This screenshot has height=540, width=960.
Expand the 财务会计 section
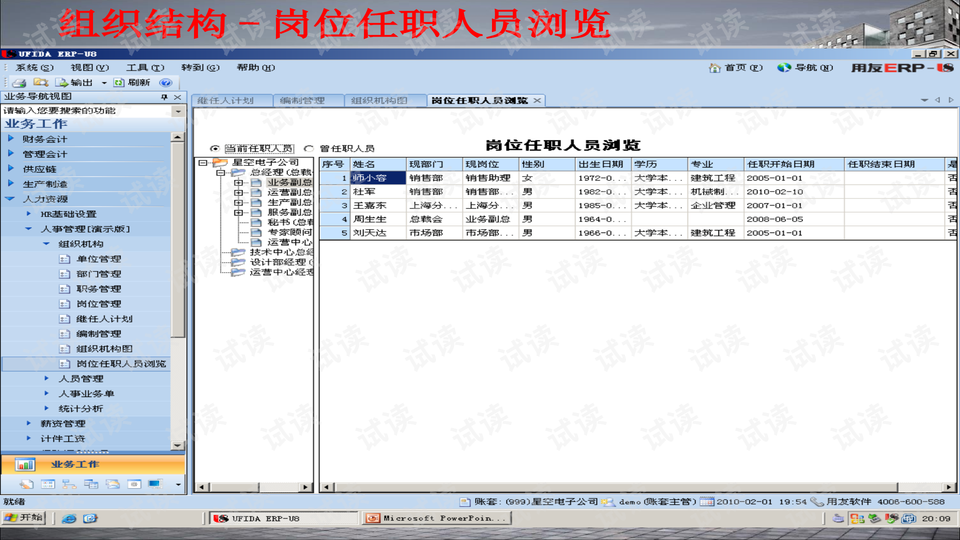tap(10, 139)
